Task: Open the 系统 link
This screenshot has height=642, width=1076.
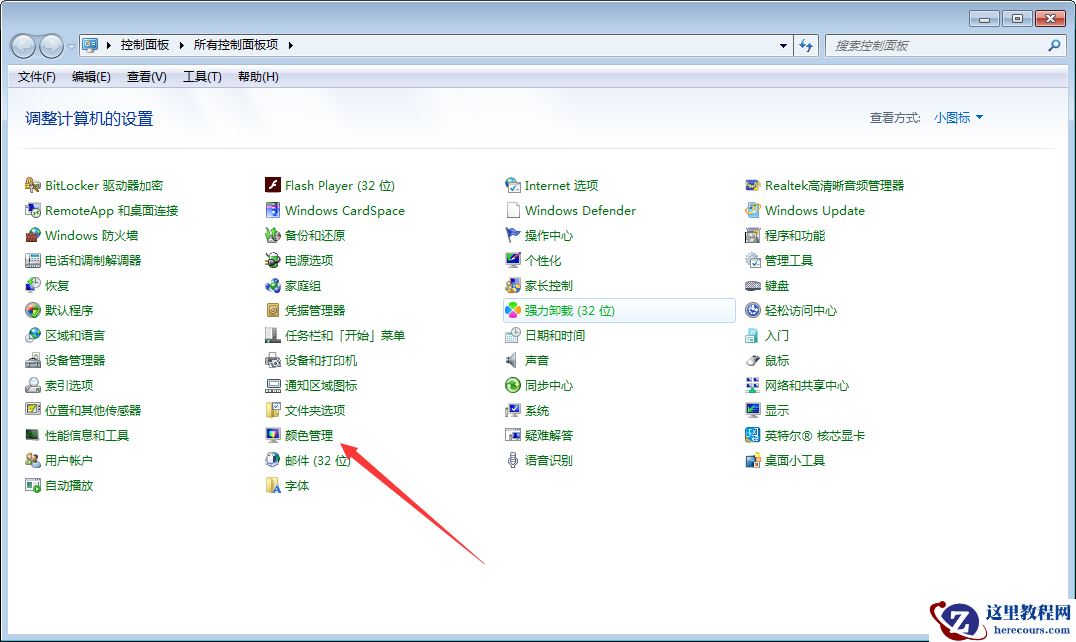Action: [x=537, y=411]
